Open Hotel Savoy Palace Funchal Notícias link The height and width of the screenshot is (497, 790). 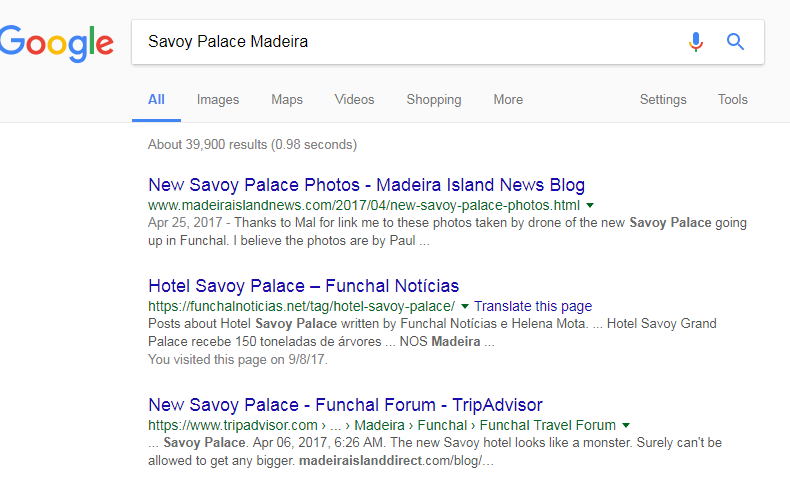pyautogui.click(x=303, y=286)
